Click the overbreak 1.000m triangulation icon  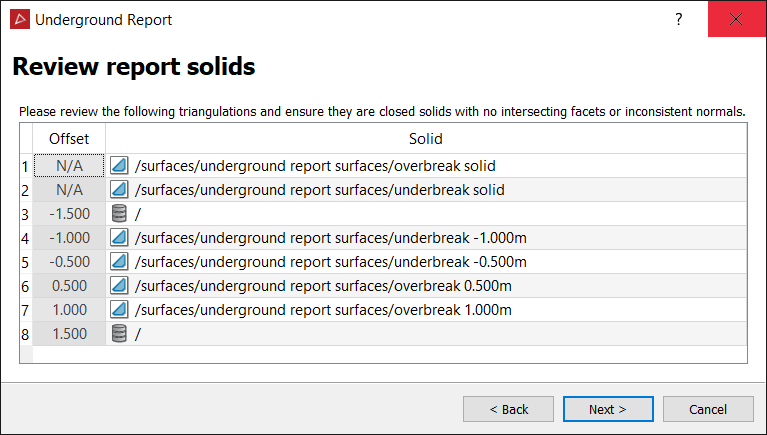[119, 309]
